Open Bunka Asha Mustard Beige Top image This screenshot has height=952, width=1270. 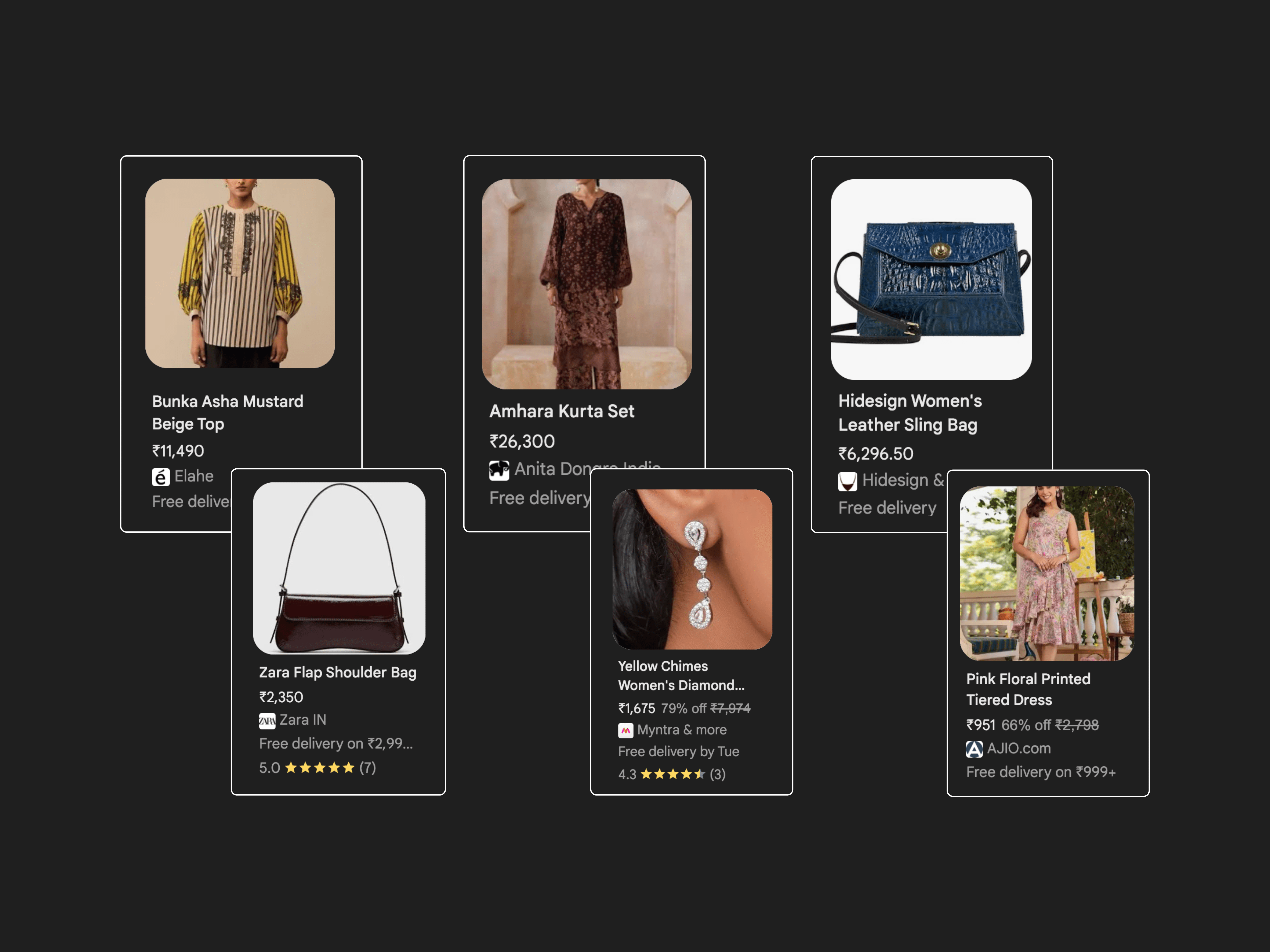pyautogui.click(x=240, y=273)
